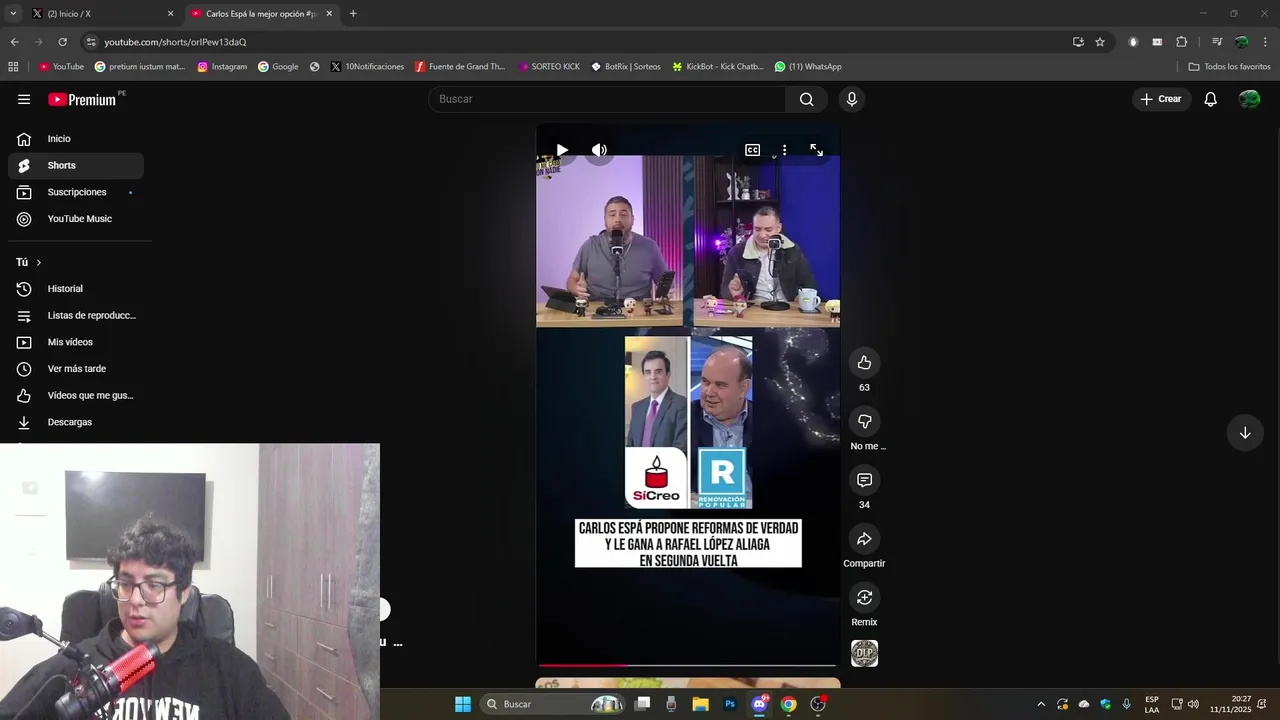
Task: Remix this Short
Action: pyautogui.click(x=864, y=597)
